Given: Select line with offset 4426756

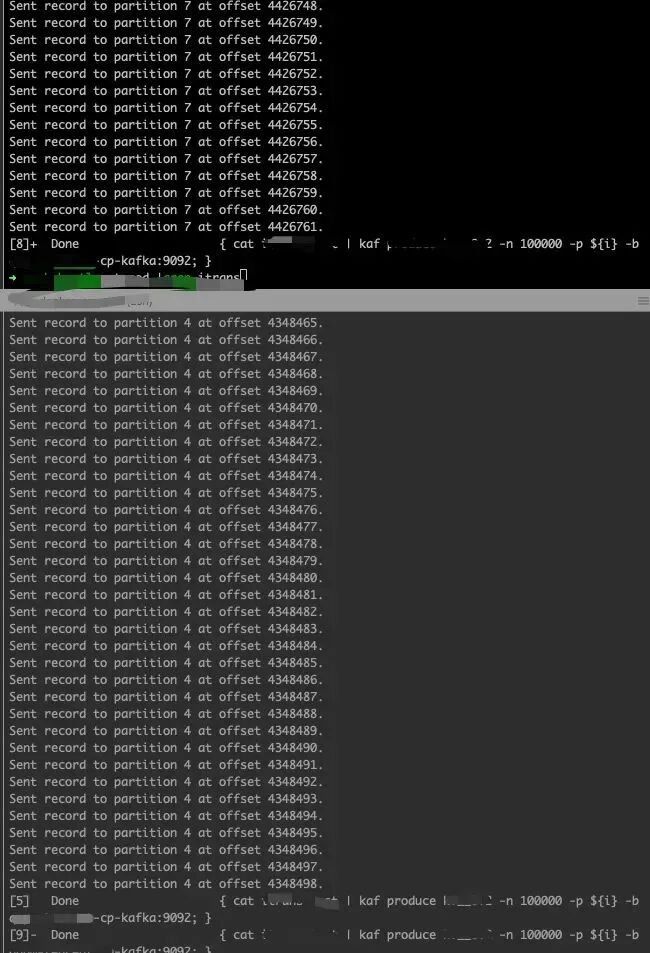Looking at the screenshot, I should [x=166, y=142].
